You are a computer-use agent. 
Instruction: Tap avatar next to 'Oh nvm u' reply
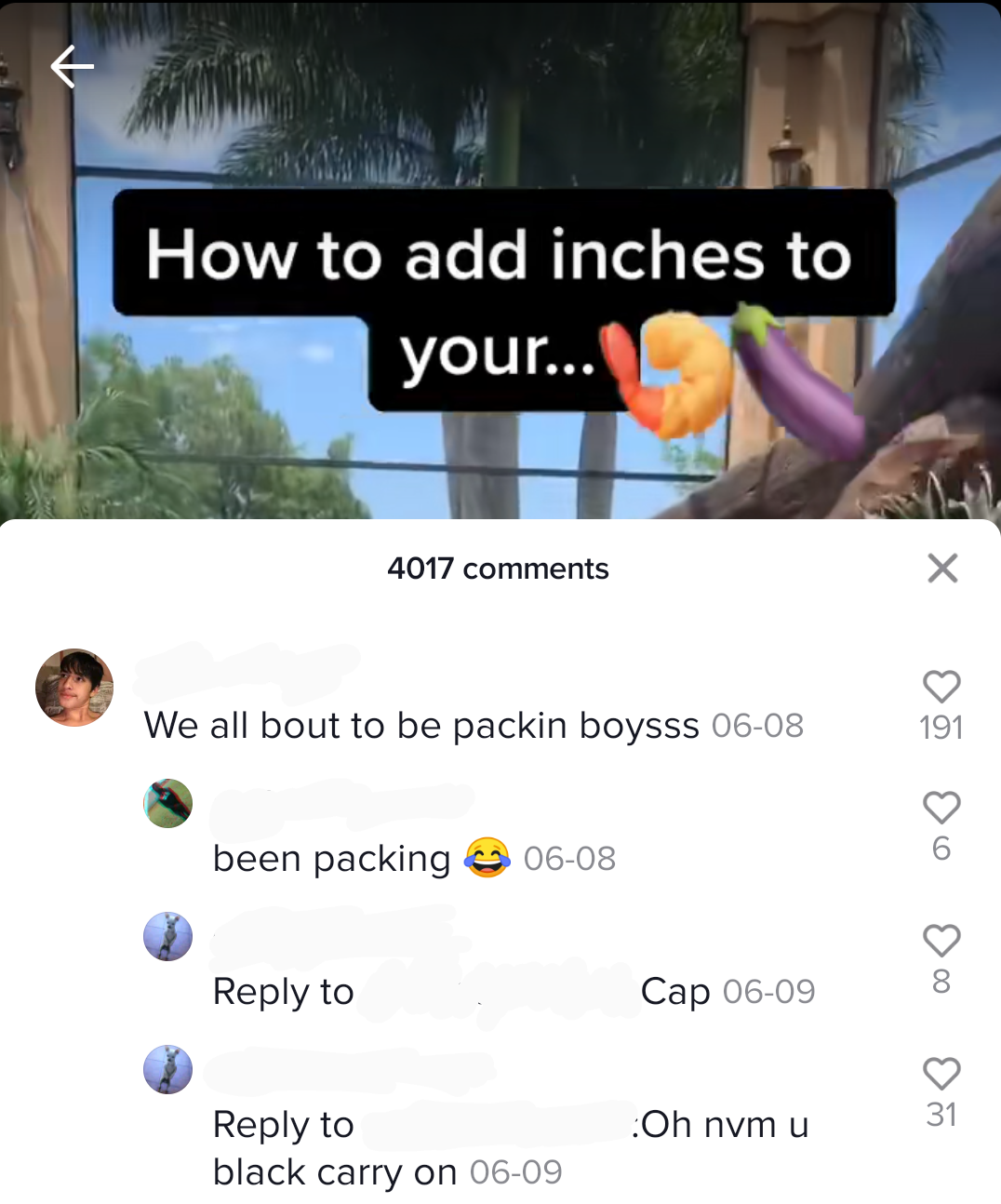tap(168, 1069)
